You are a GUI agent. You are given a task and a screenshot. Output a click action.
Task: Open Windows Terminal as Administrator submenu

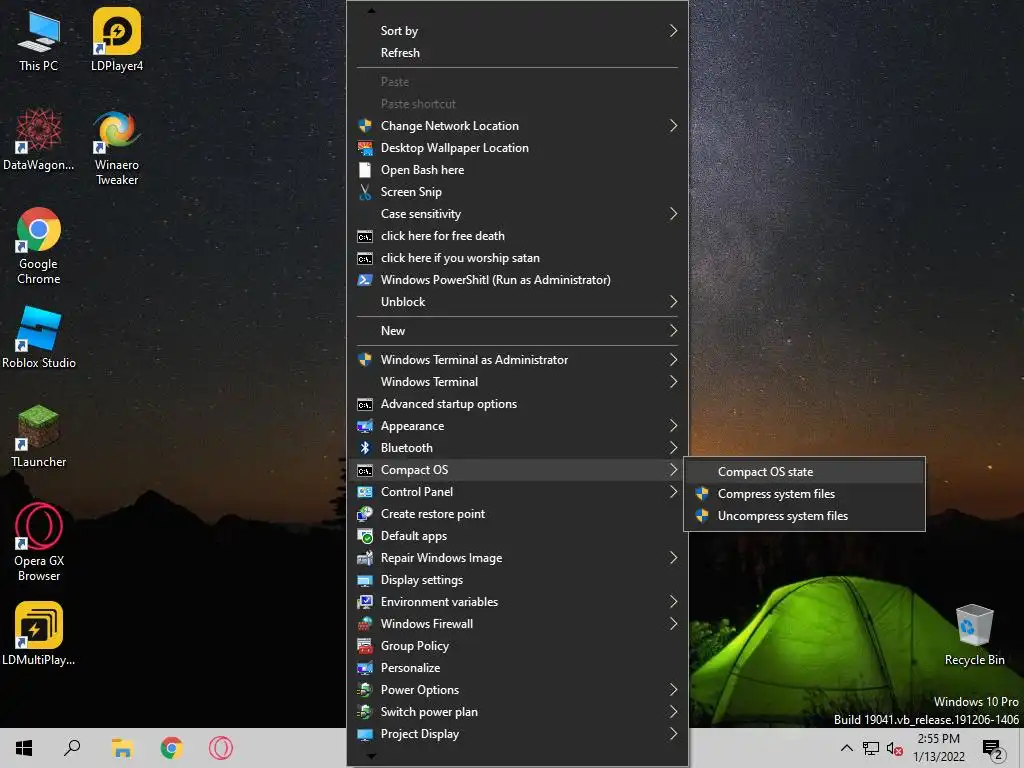click(x=517, y=360)
